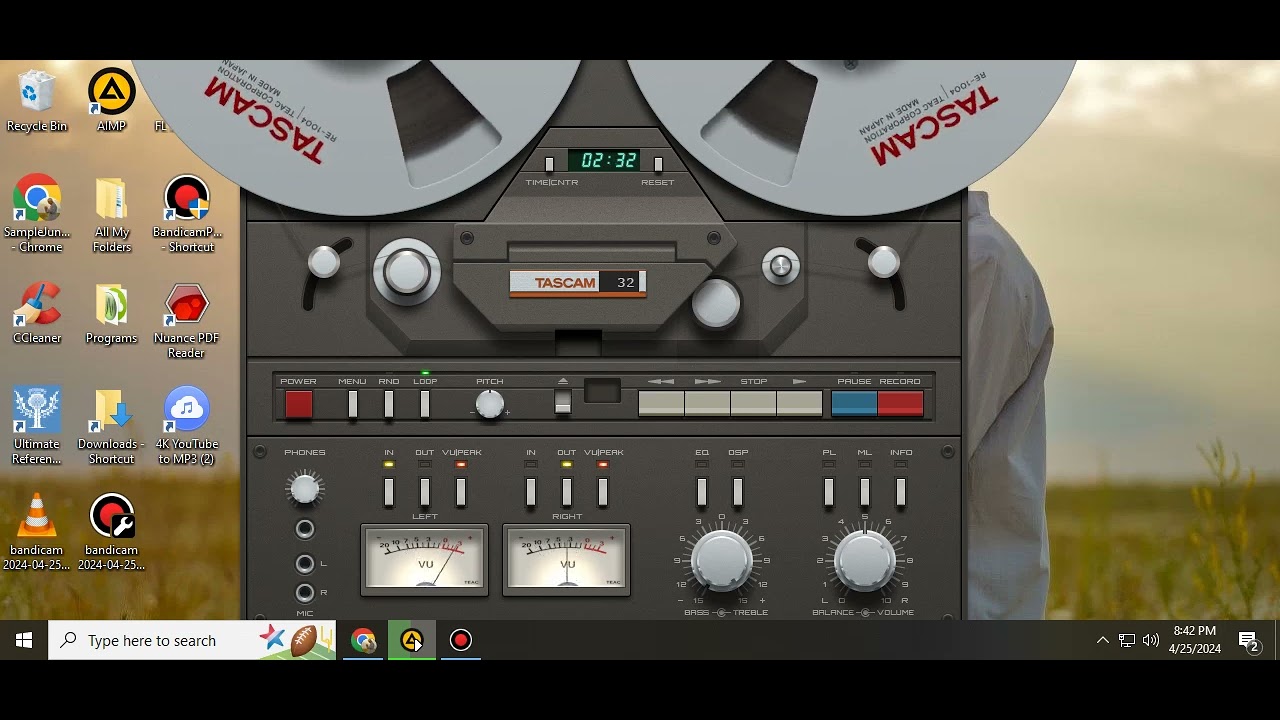Start playback with the play key
The height and width of the screenshot is (720, 1280).
[x=799, y=403]
